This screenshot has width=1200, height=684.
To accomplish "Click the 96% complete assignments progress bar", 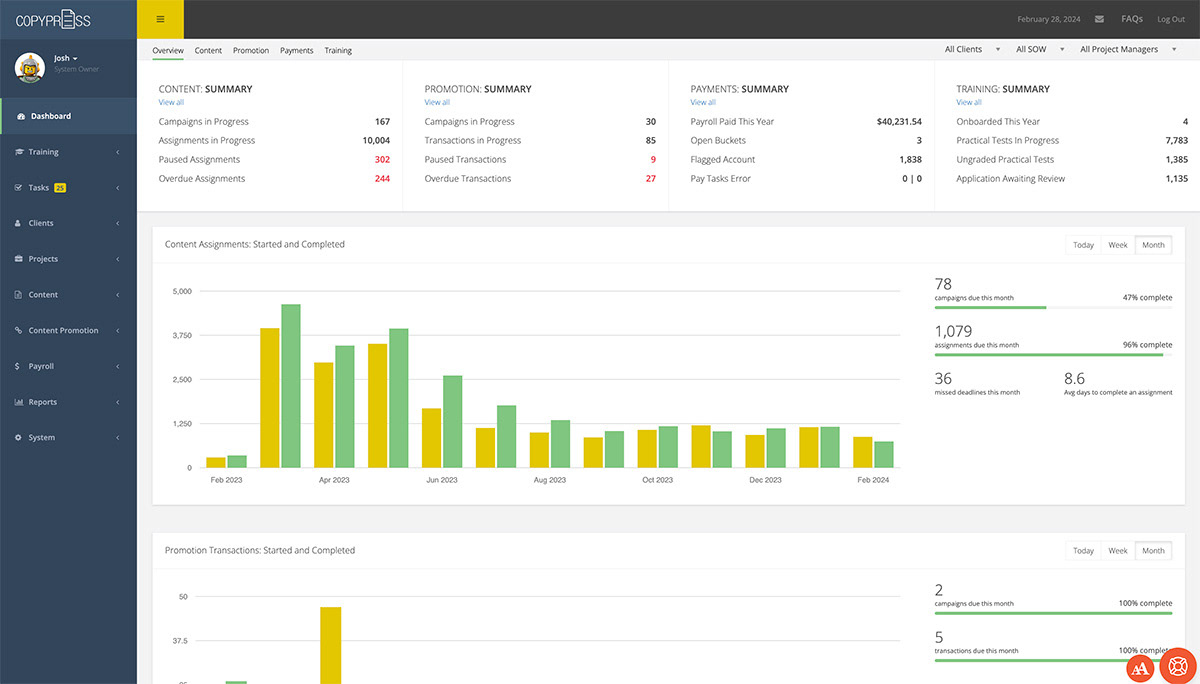I will 1053,354.
